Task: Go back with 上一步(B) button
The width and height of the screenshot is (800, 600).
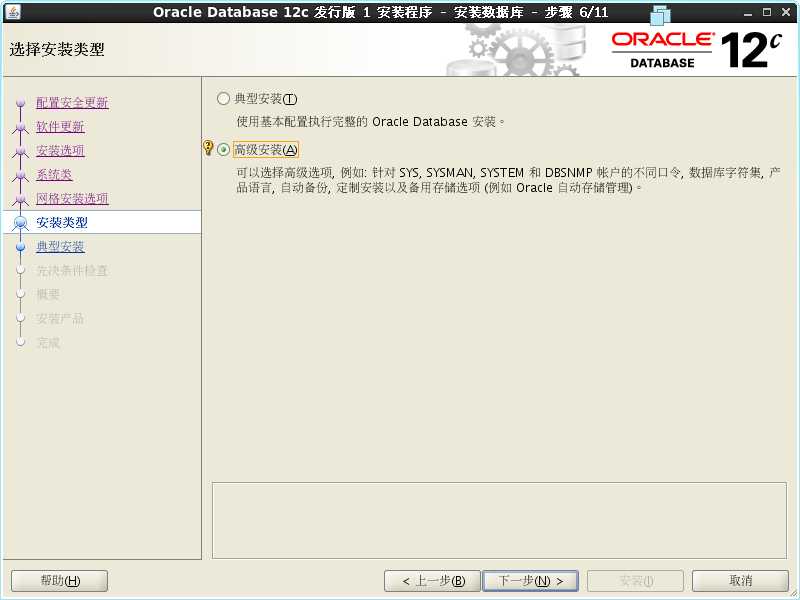Action: click(x=432, y=581)
